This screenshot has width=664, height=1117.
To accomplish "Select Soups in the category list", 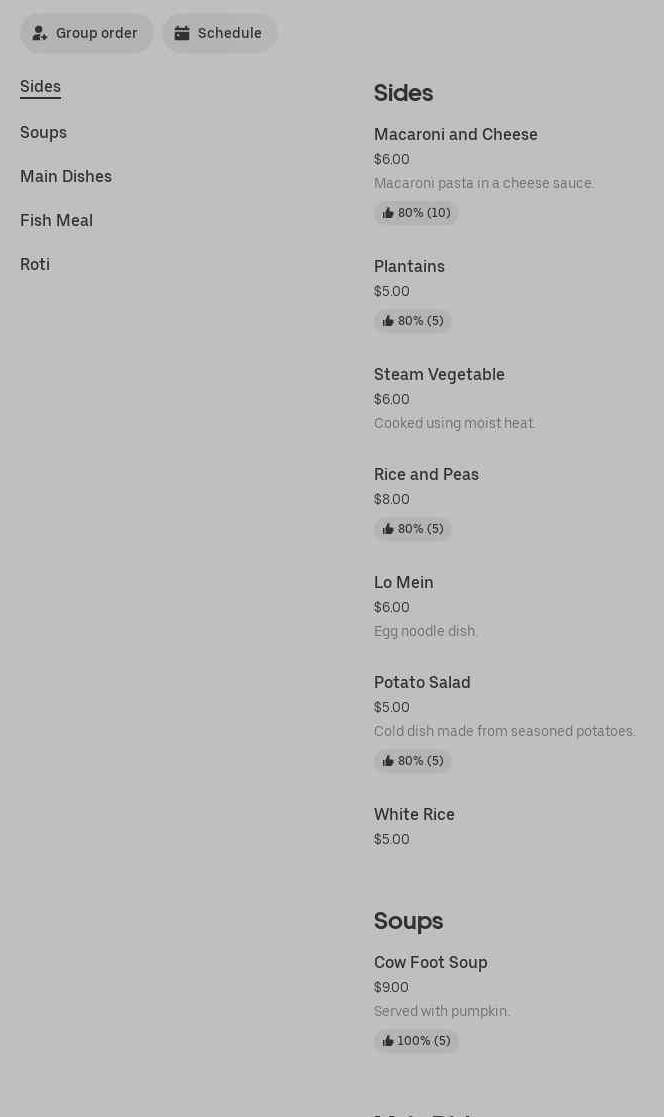I will coord(43,133).
